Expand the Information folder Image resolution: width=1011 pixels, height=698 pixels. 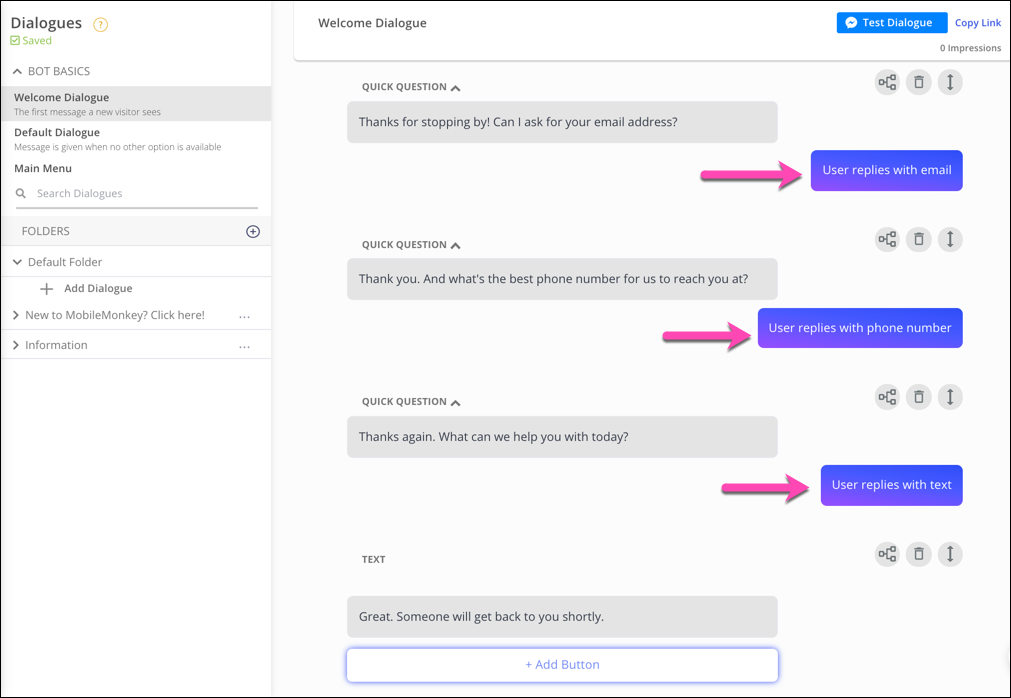pyautogui.click(x=16, y=345)
